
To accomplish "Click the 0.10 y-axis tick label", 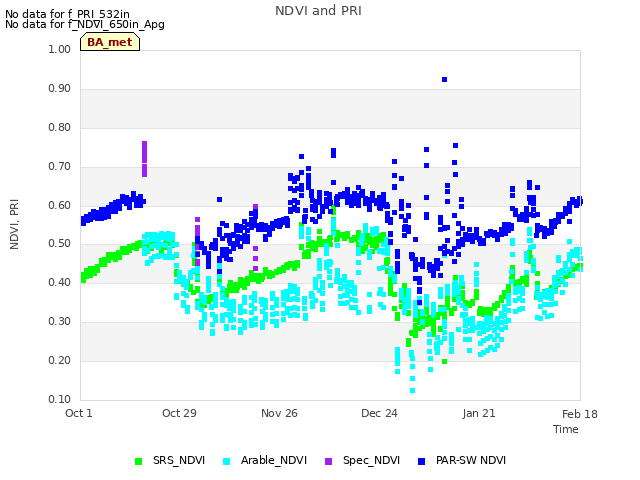I will pyautogui.click(x=60, y=399).
